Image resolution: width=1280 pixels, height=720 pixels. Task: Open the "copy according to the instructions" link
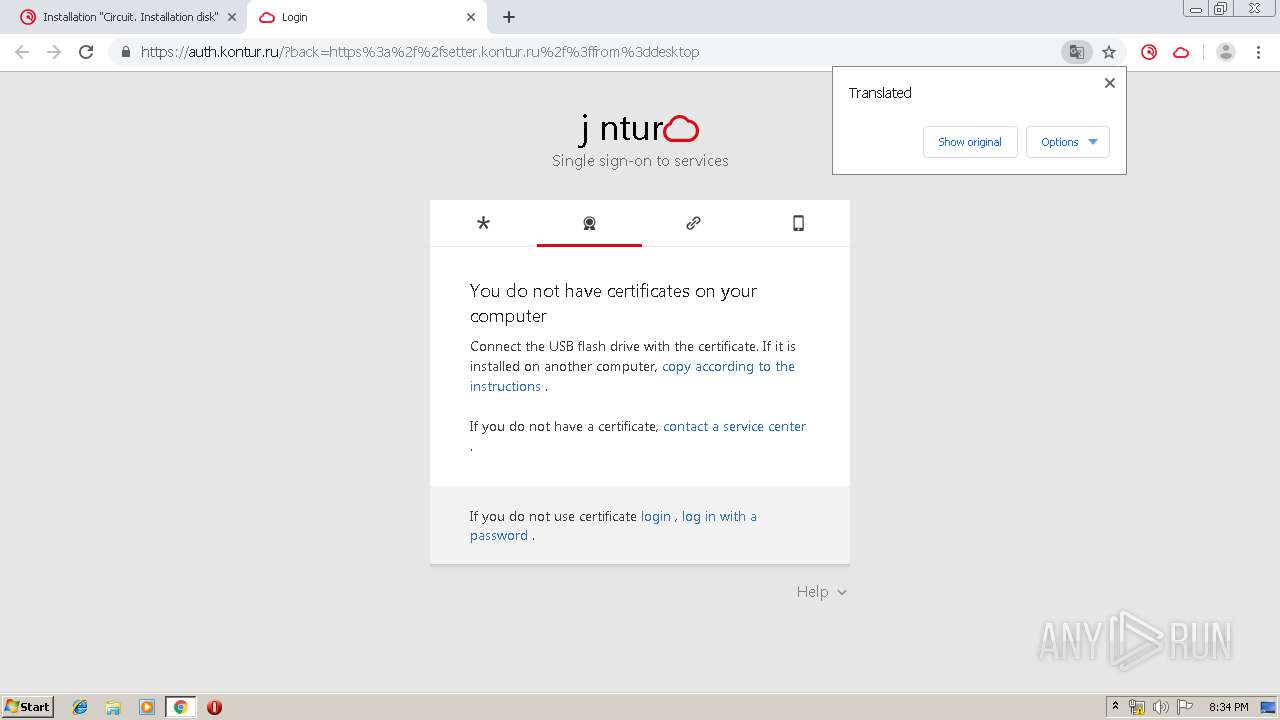click(x=632, y=376)
